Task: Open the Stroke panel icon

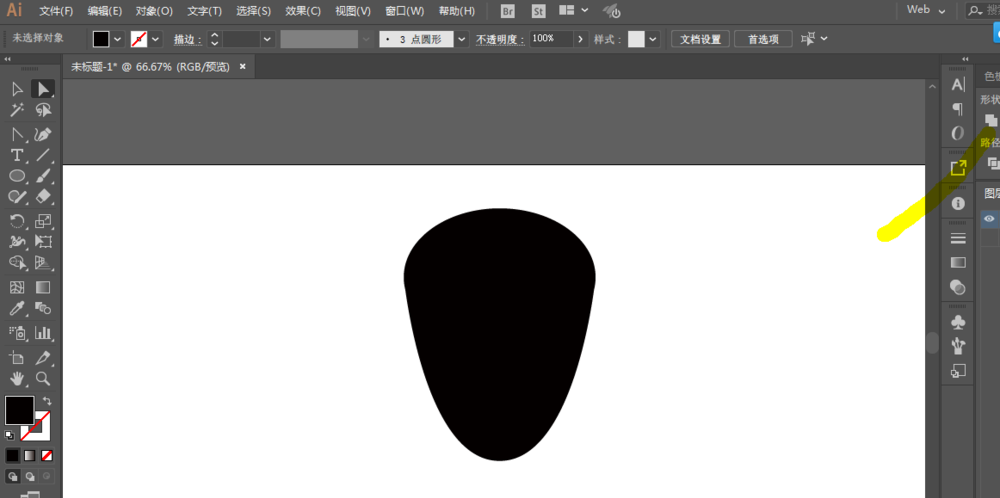Action: [x=958, y=238]
